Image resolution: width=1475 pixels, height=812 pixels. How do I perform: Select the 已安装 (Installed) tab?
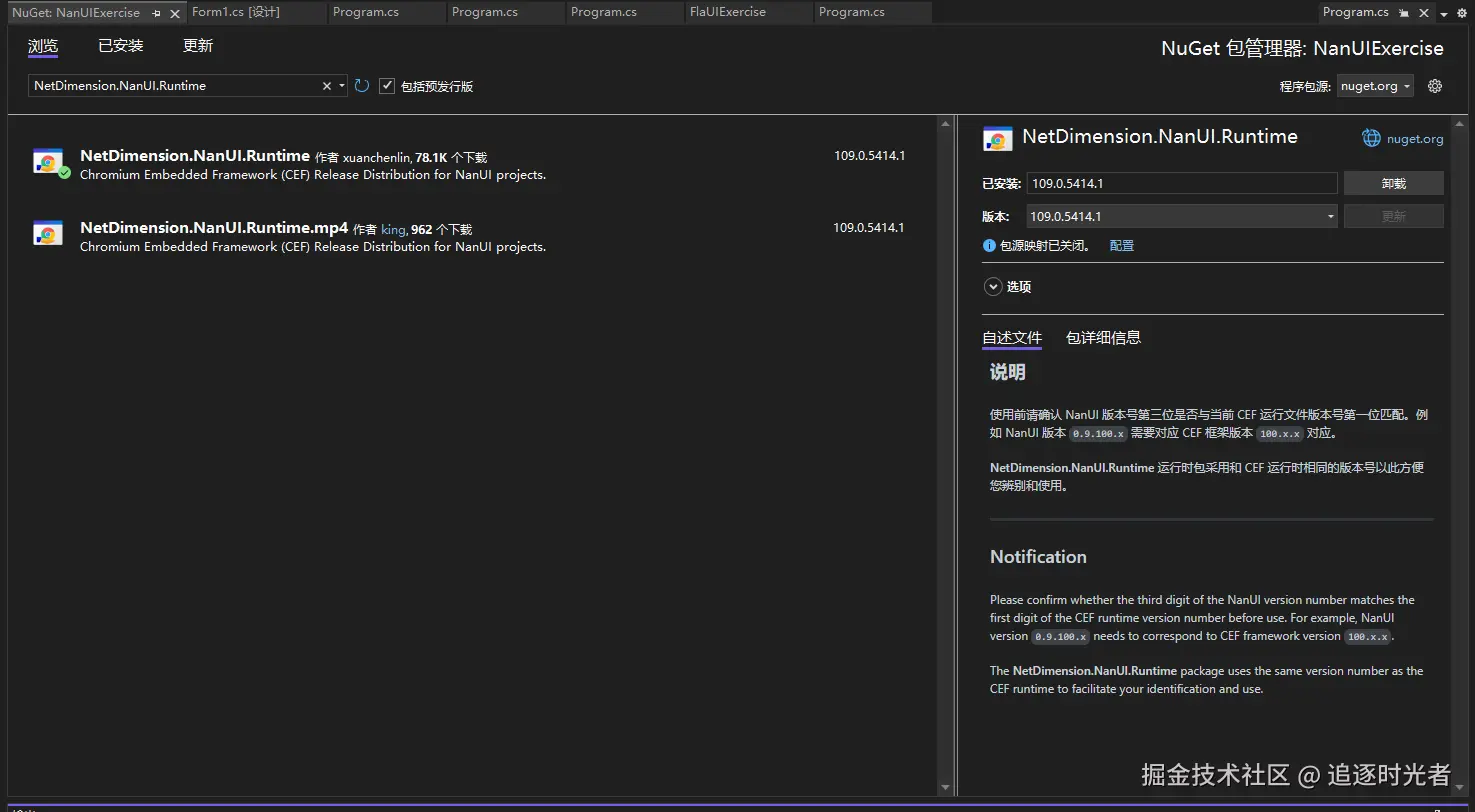tap(121, 46)
